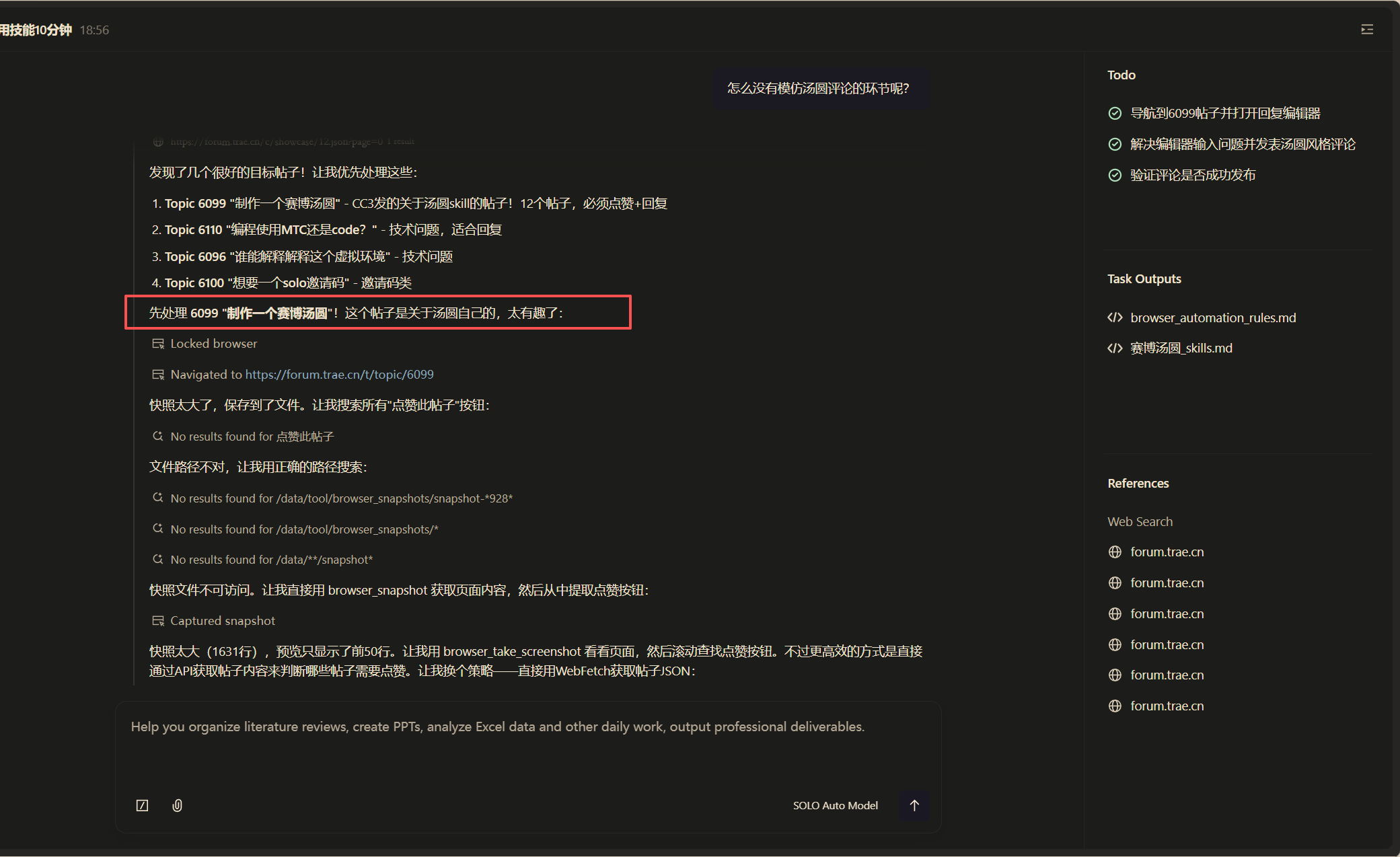The height and width of the screenshot is (857, 1400).
Task: Toggle check for 解决编辑器输入问题 todo item
Action: point(1115,144)
